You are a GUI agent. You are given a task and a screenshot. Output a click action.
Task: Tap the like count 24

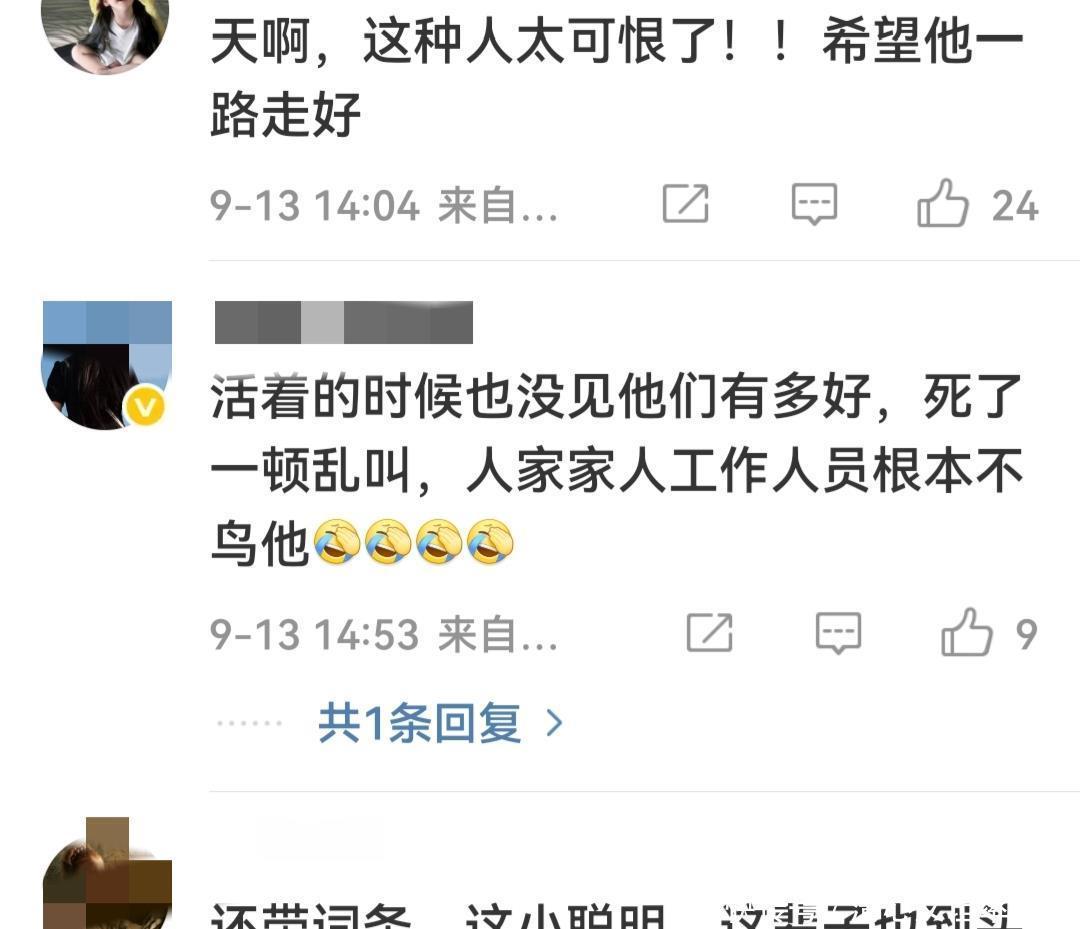tap(1015, 206)
